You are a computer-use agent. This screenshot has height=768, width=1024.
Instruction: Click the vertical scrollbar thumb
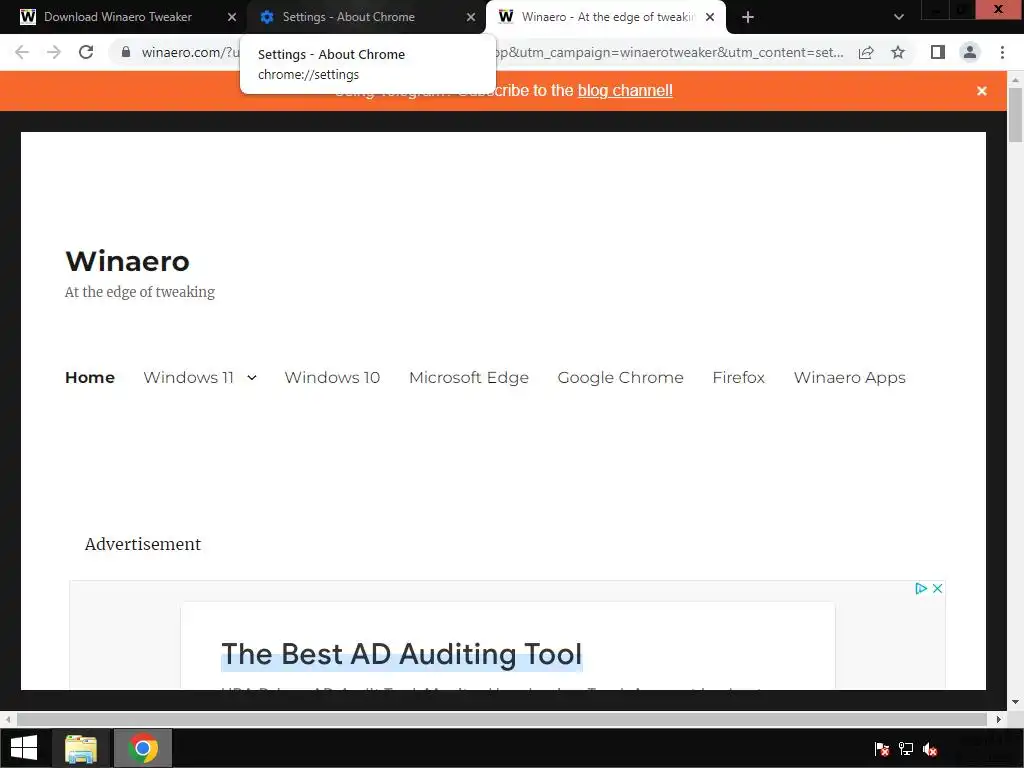(1015, 114)
